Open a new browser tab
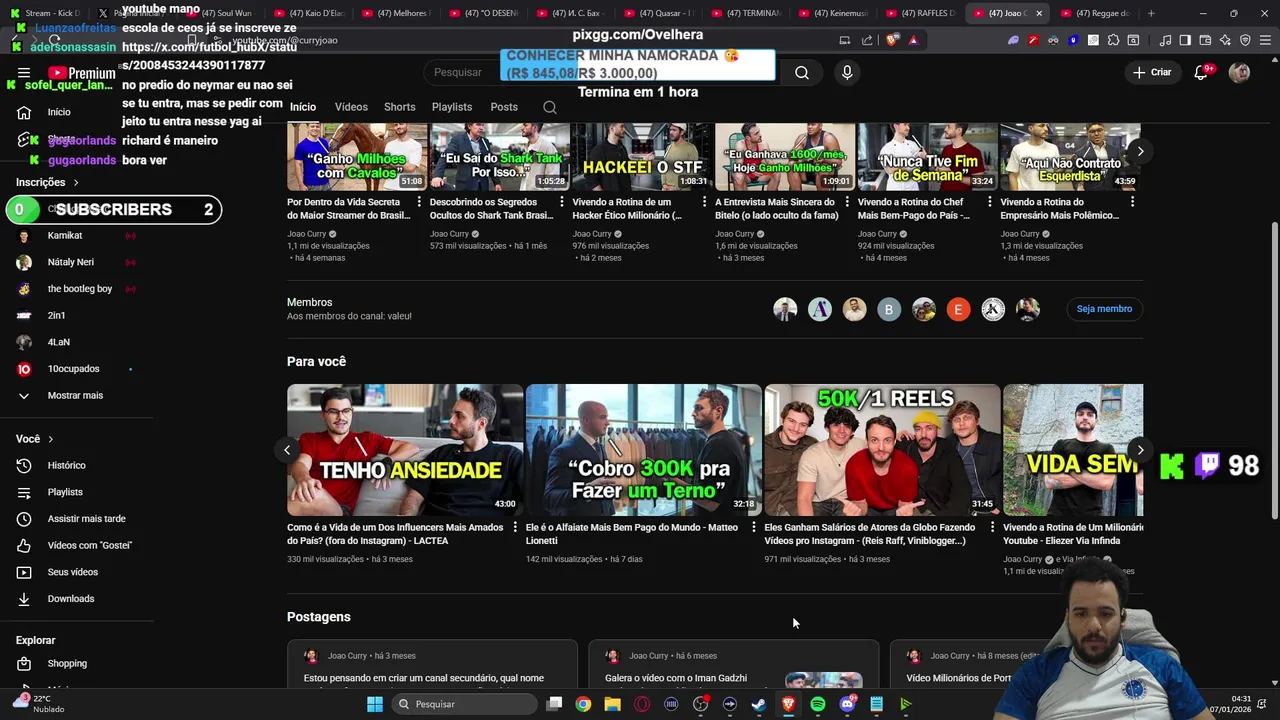This screenshot has width=1280, height=720. coord(1151,13)
